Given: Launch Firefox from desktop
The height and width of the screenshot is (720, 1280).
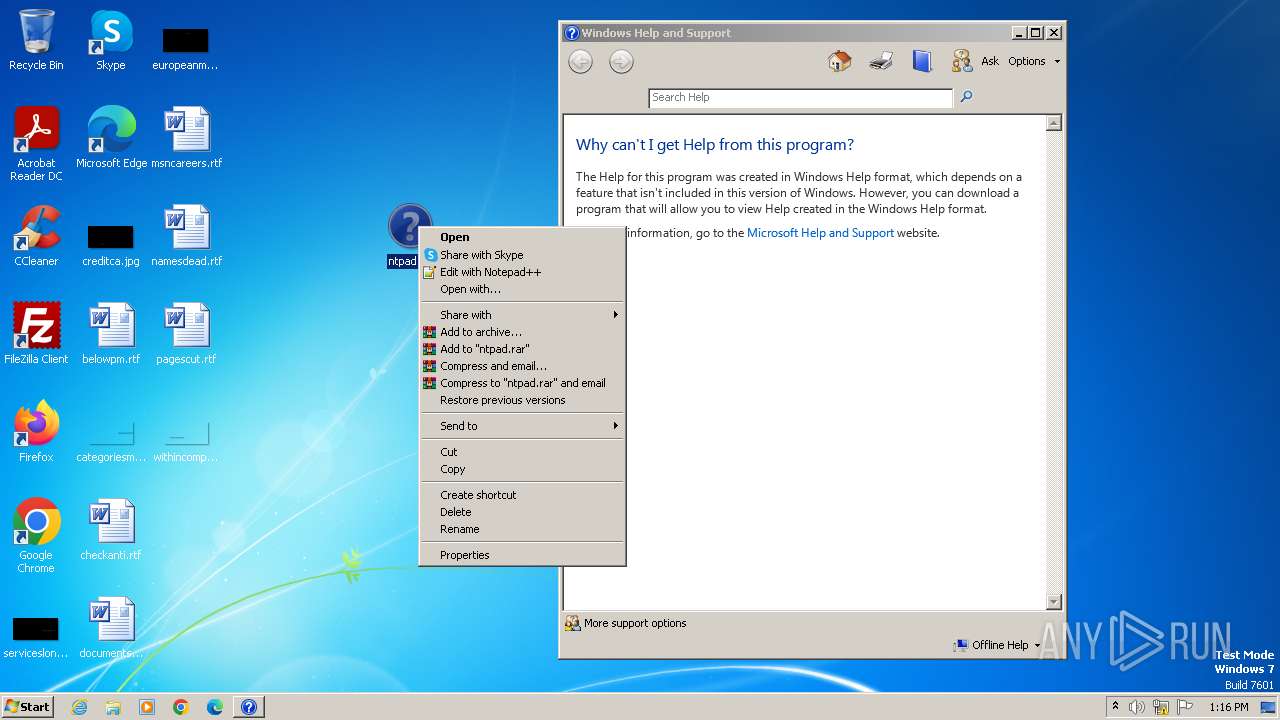Looking at the screenshot, I should pos(36,432).
